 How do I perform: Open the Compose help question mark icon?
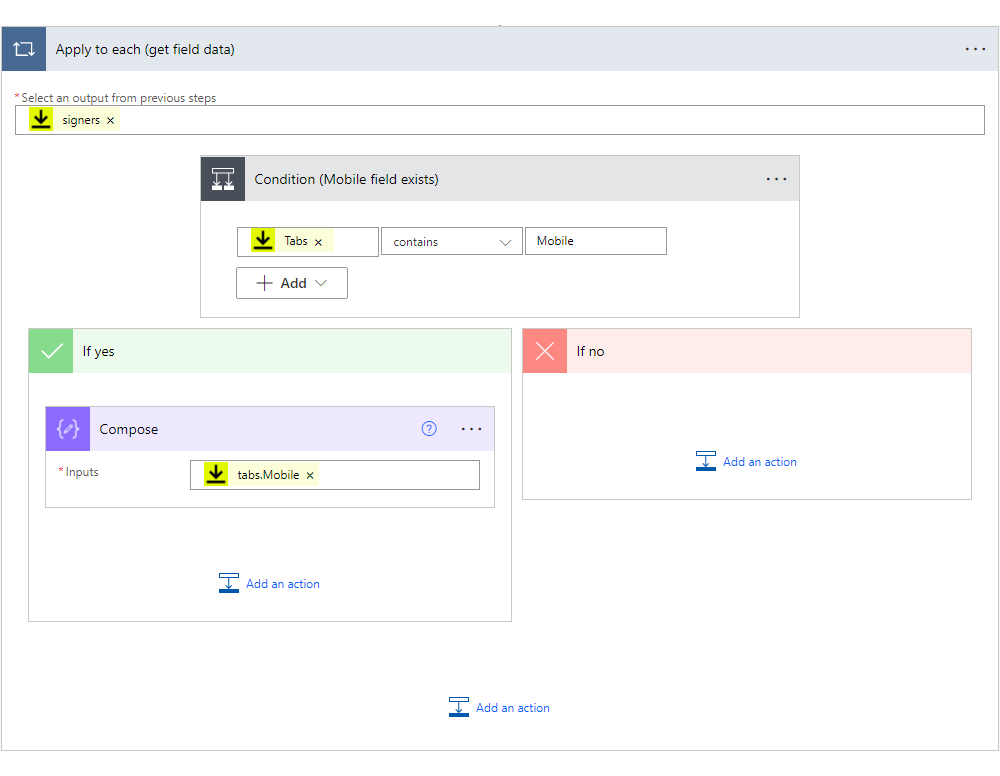(428, 428)
